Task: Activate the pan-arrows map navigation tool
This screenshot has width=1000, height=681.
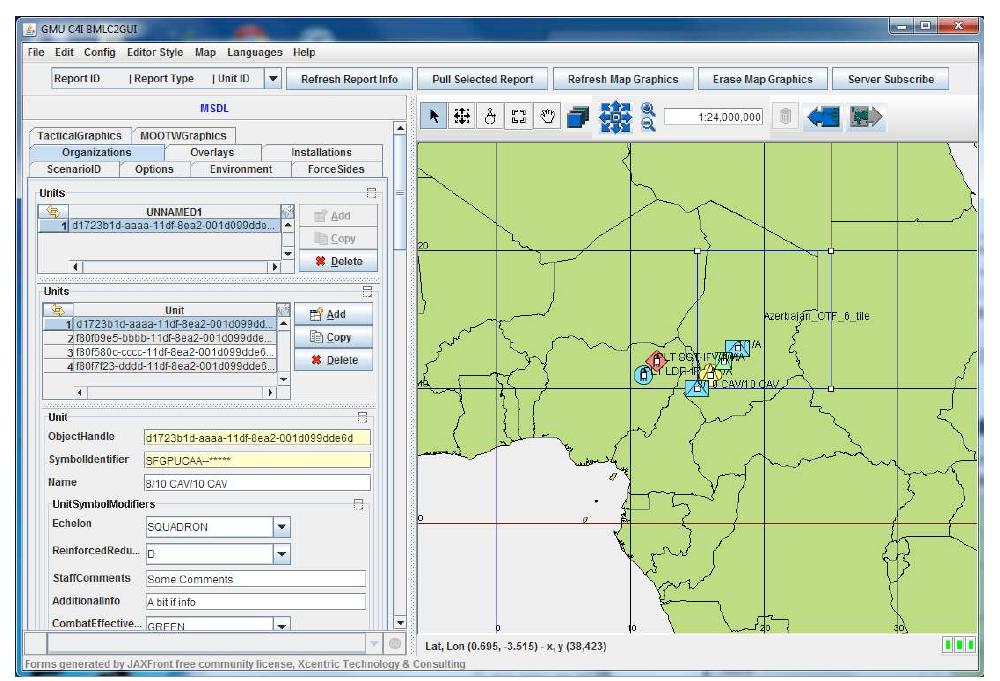Action: 462,116
